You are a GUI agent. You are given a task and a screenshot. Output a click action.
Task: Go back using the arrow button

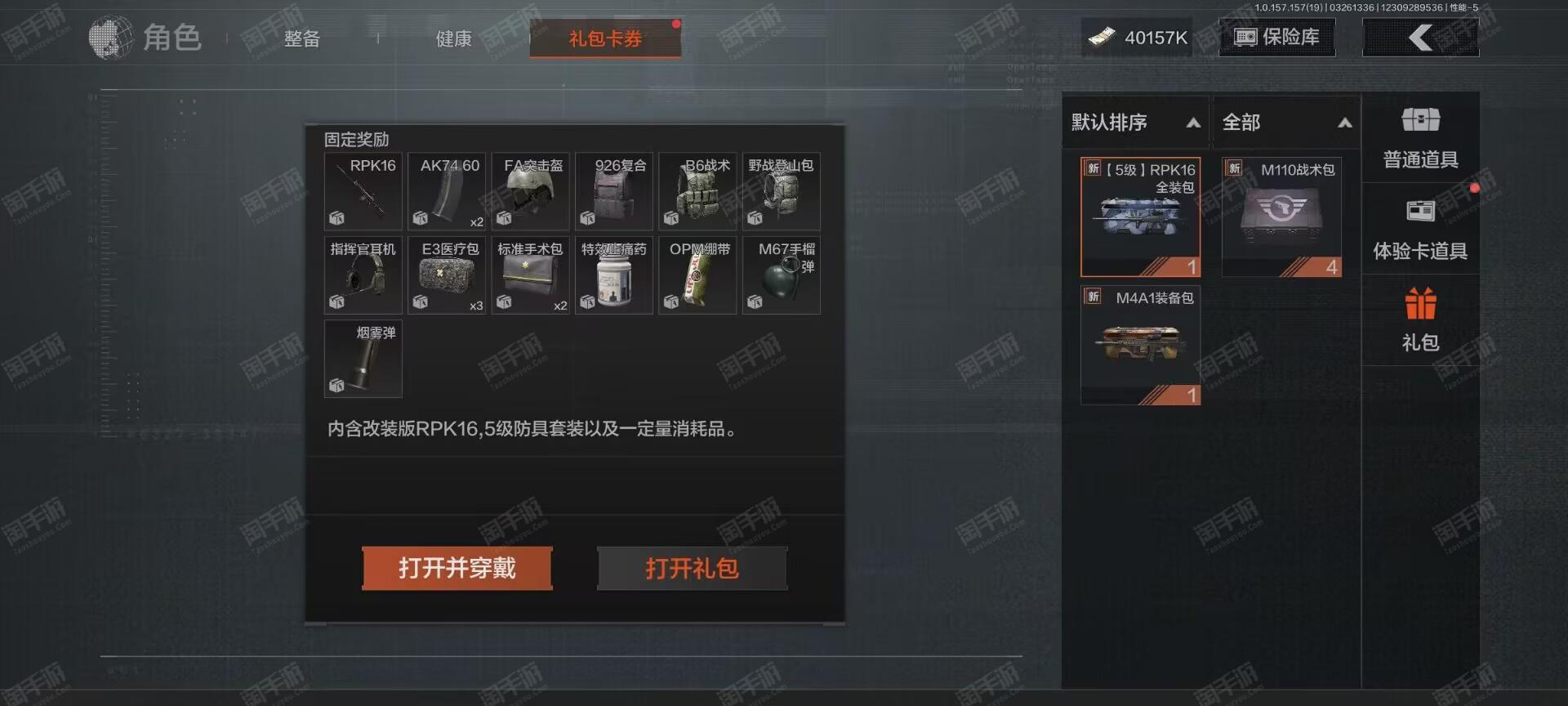(x=1421, y=37)
